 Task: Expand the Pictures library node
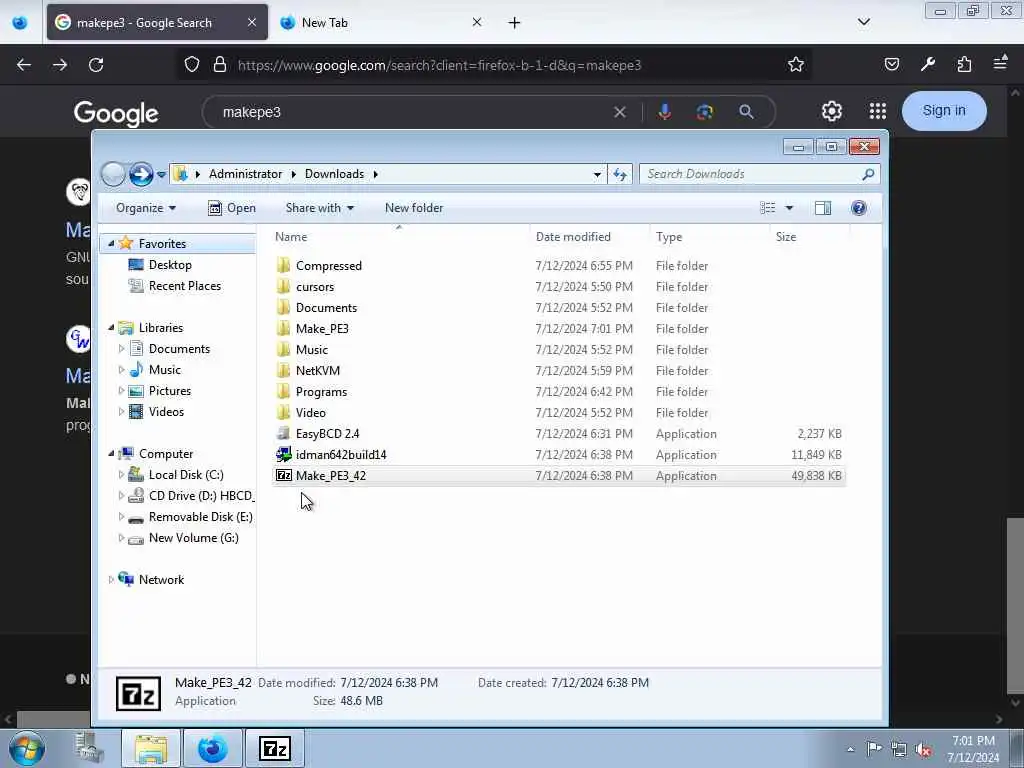tap(121, 391)
